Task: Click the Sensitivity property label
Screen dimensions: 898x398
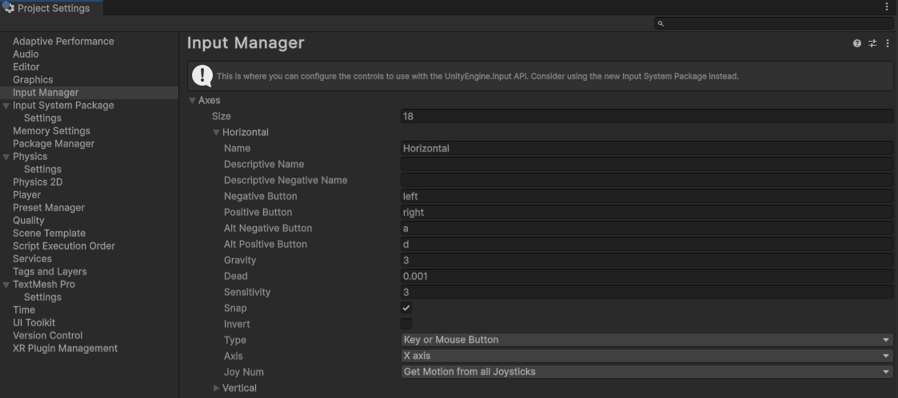Action: click(x=247, y=293)
